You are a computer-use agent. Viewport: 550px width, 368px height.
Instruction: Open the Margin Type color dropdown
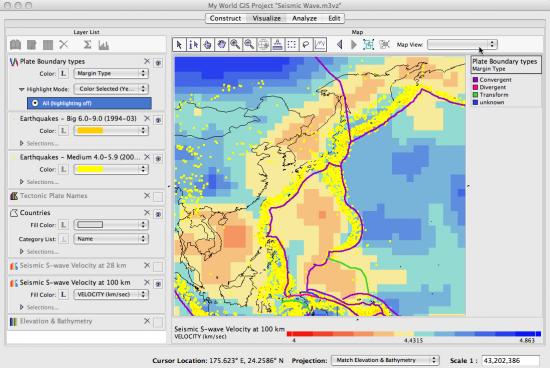pyautogui.click(x=111, y=73)
